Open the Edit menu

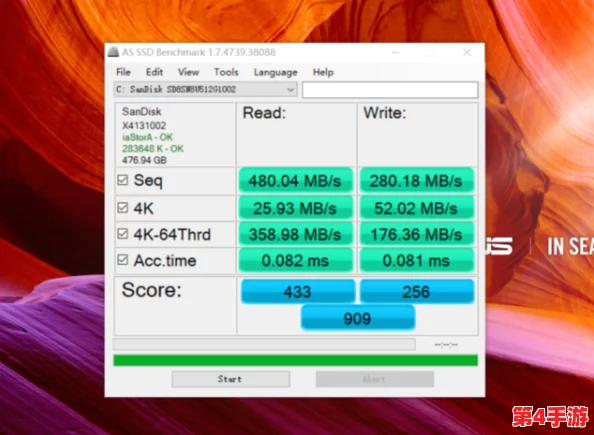point(154,72)
